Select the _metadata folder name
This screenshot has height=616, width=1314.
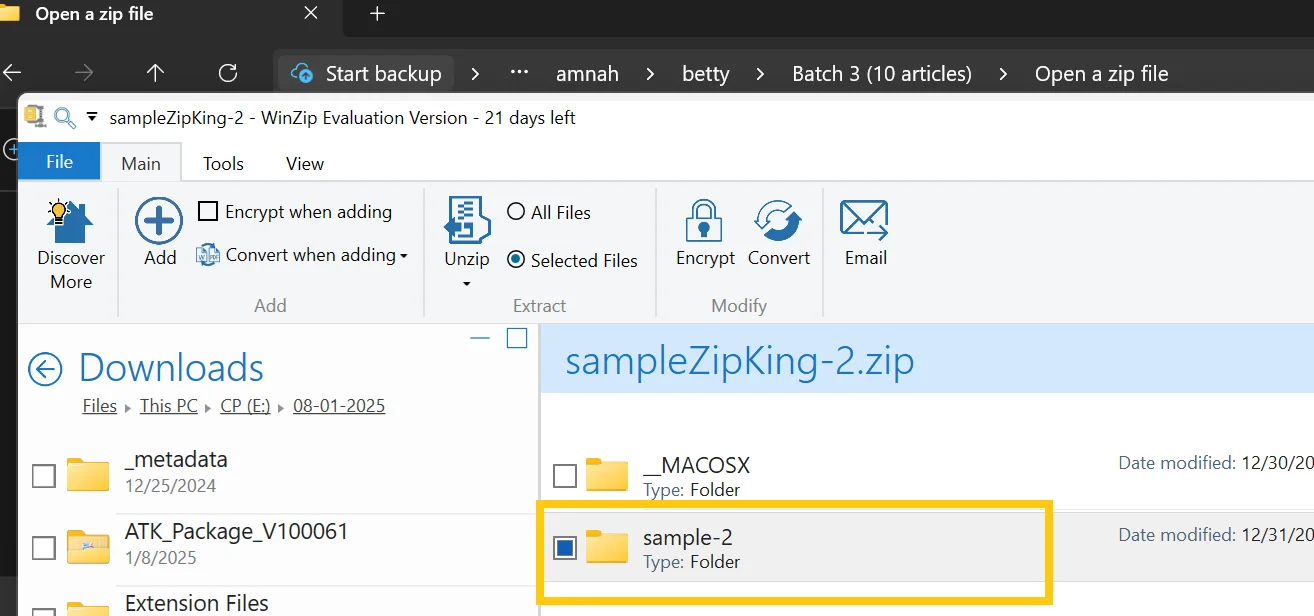[176, 460]
